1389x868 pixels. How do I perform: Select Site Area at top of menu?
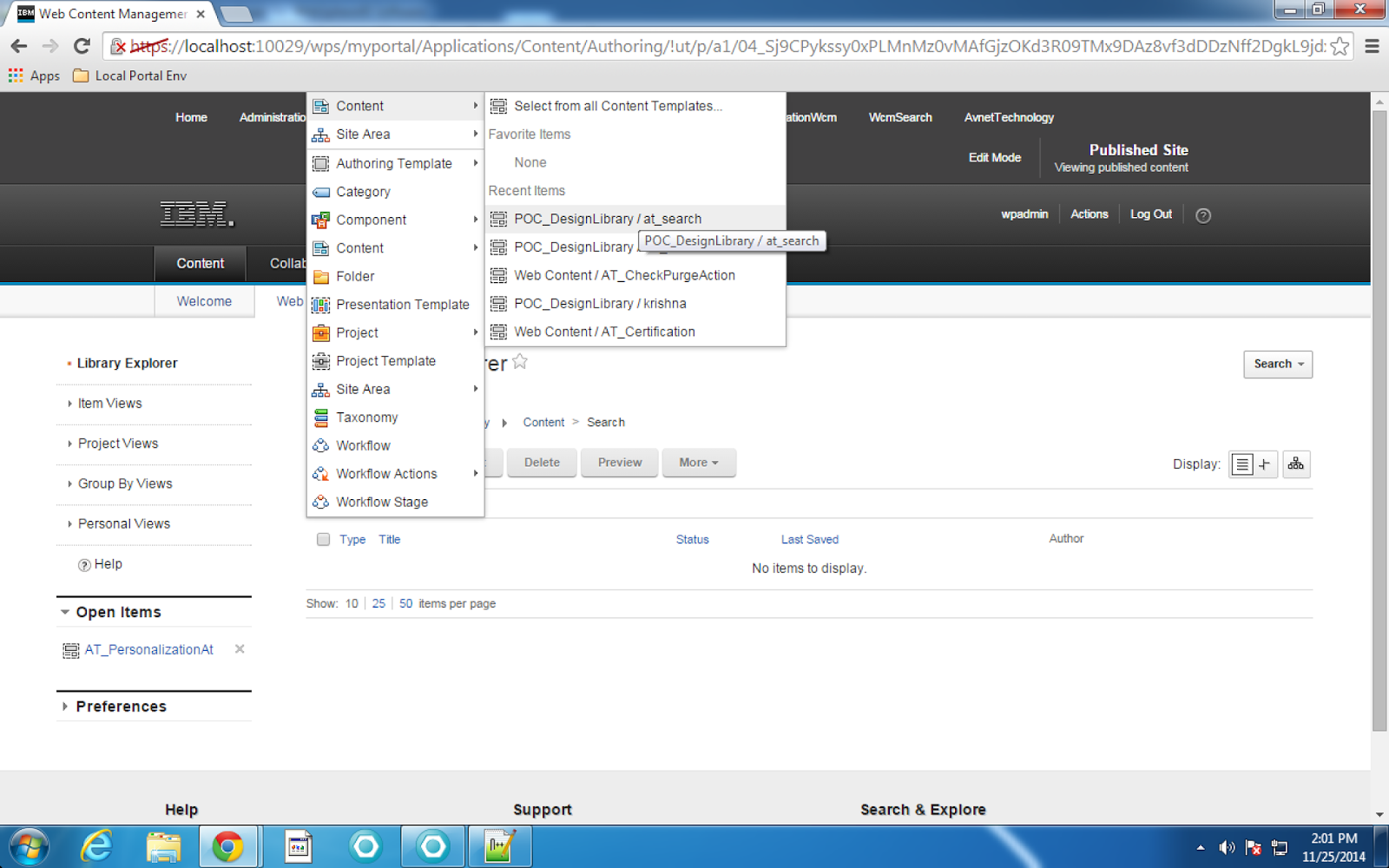click(x=395, y=135)
